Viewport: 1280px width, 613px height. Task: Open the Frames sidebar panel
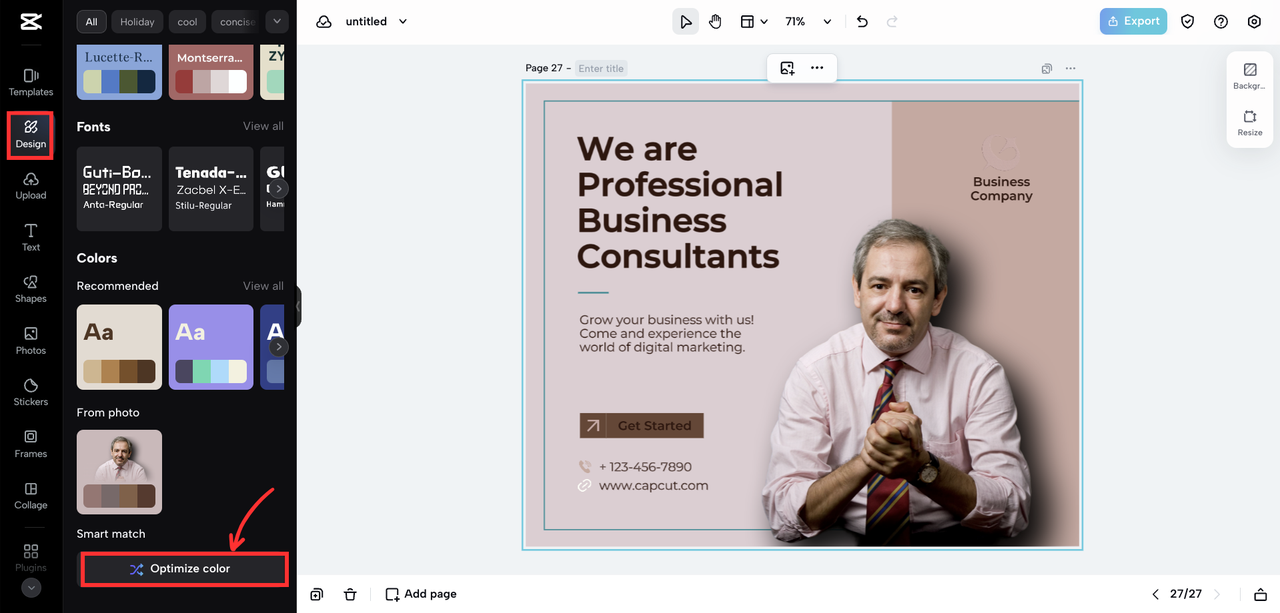click(31, 444)
